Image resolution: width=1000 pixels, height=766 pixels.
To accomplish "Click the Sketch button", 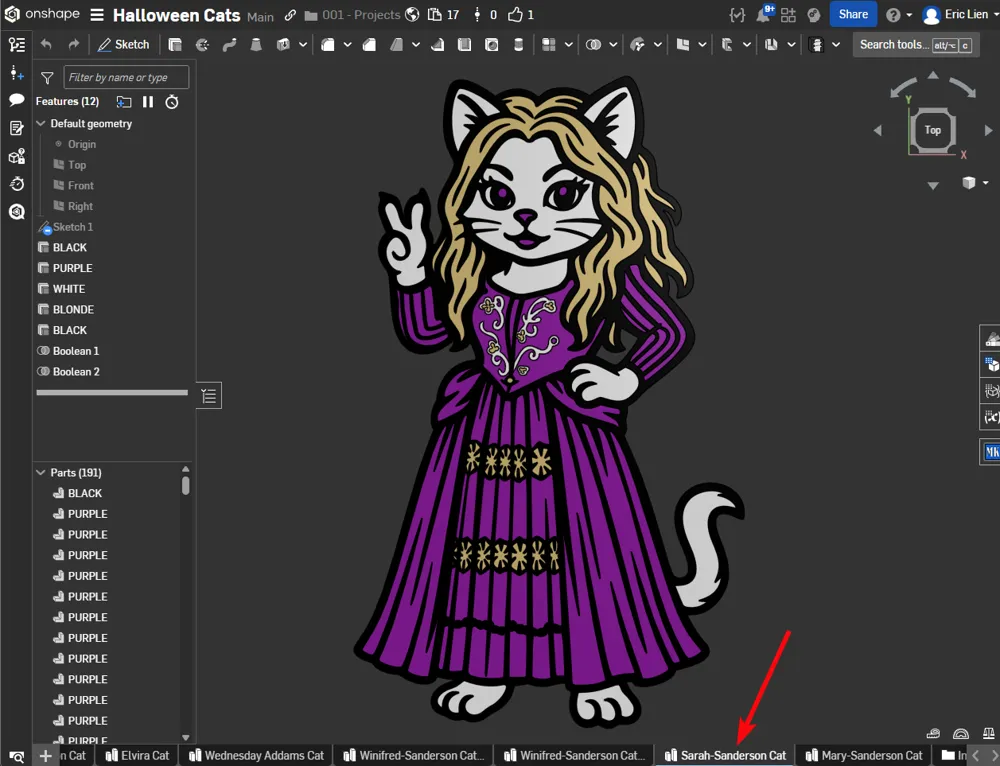I will coord(124,45).
